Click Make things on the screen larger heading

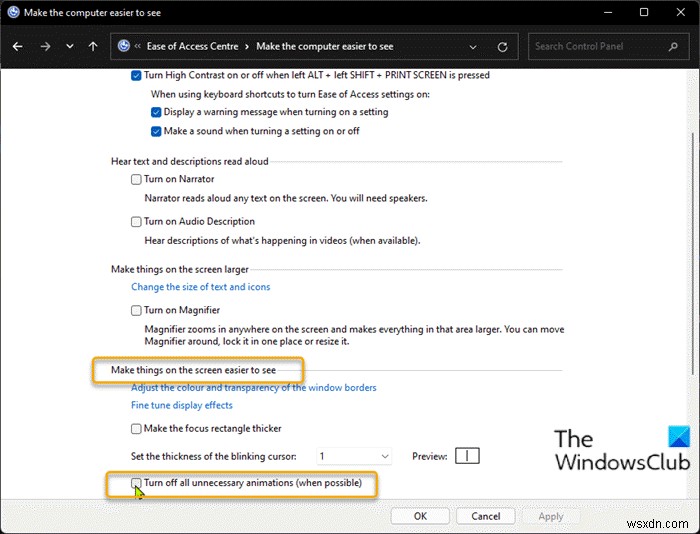pos(179,269)
